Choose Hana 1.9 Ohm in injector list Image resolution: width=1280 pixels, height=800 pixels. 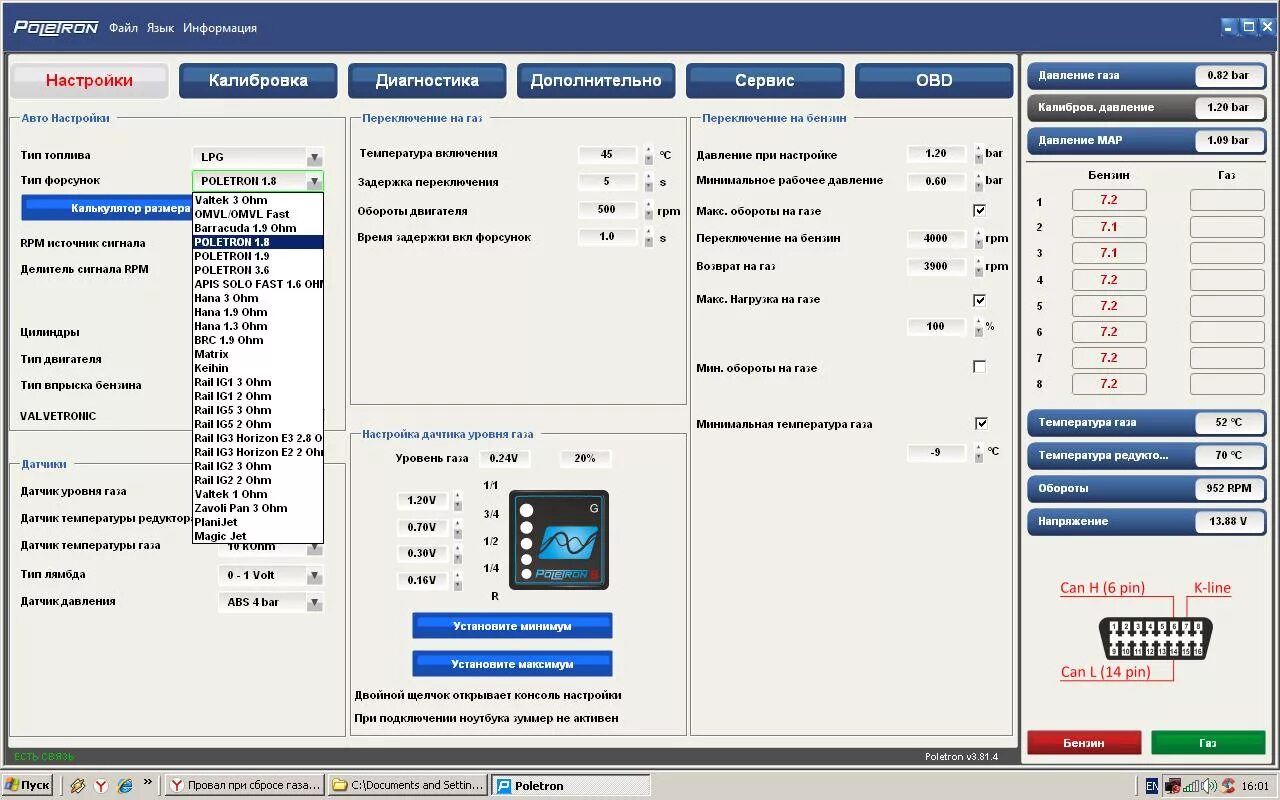click(258, 312)
